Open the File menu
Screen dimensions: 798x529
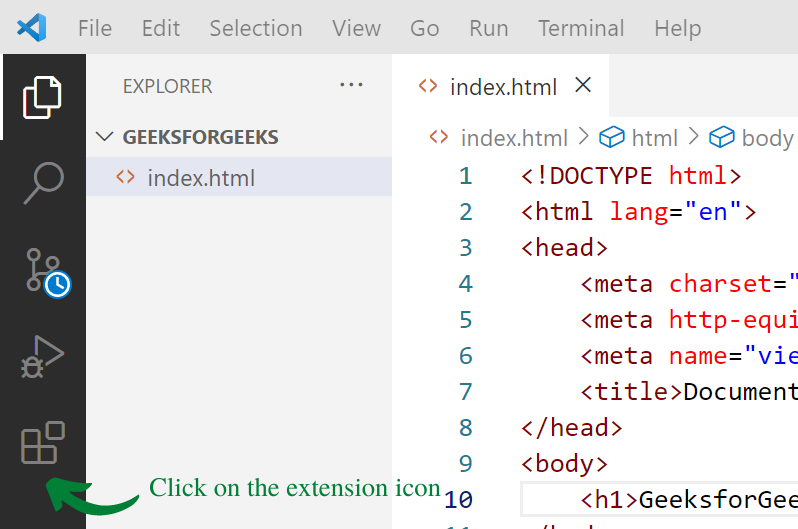[x=95, y=28]
